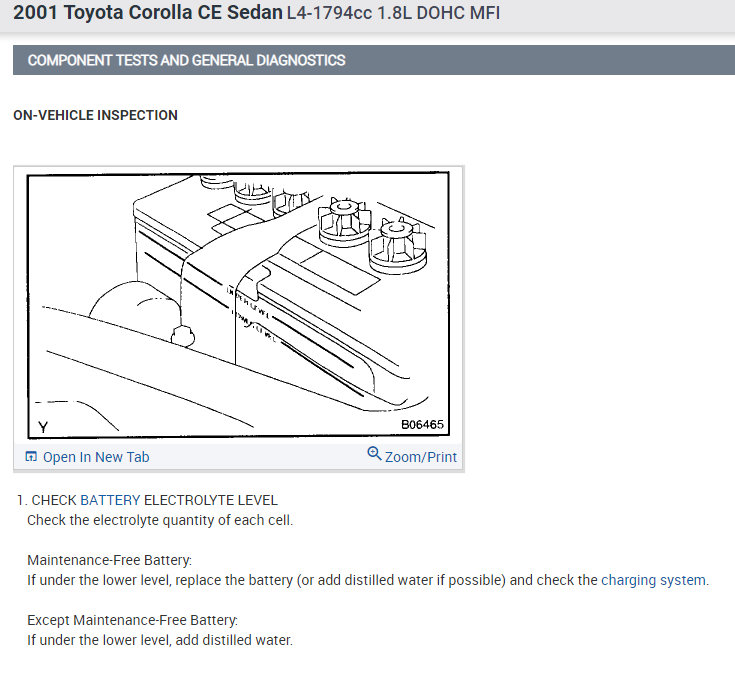Click 'If under the lower level, add distilled water.'
The image size is (735, 682).
click(160, 640)
